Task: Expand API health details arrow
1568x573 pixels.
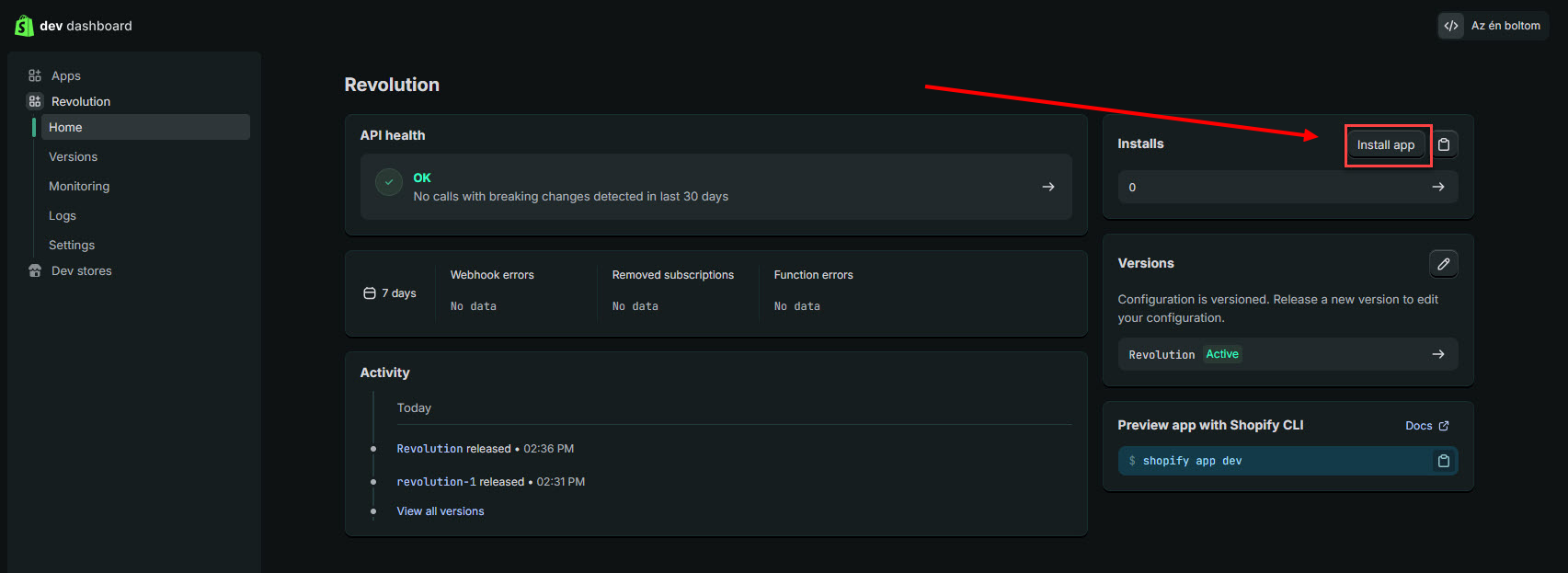Action: (1047, 187)
